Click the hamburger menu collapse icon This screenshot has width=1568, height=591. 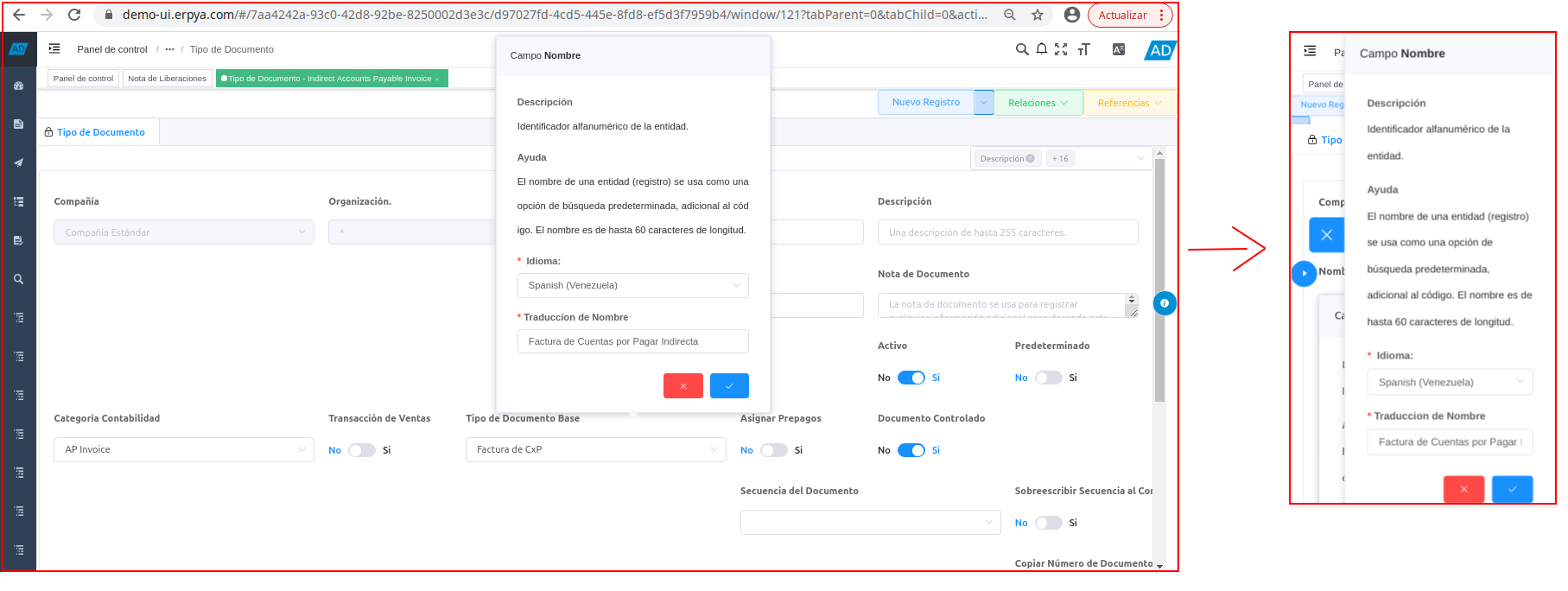click(54, 49)
